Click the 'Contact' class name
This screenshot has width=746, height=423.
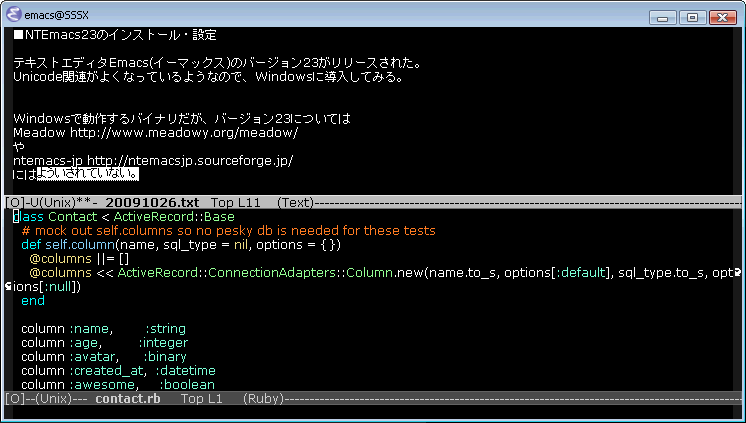point(73,217)
